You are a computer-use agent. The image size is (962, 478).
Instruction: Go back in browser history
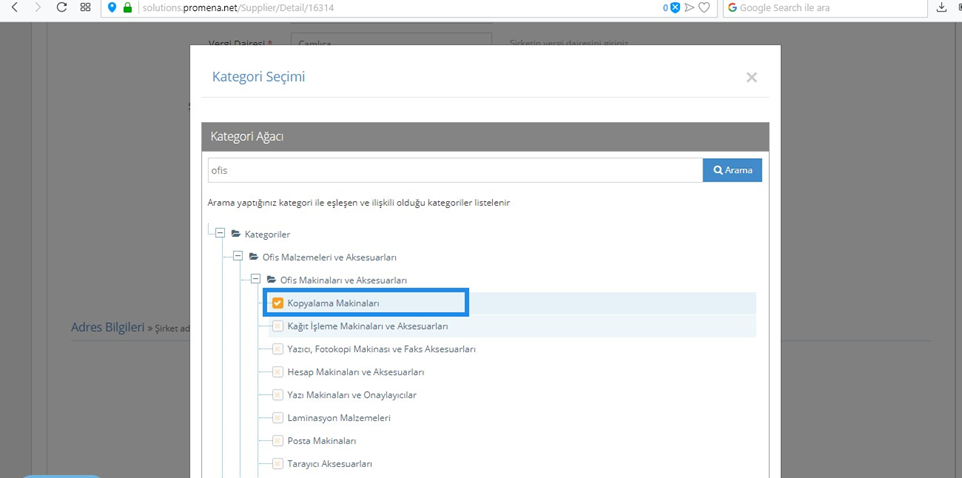(x=15, y=7)
